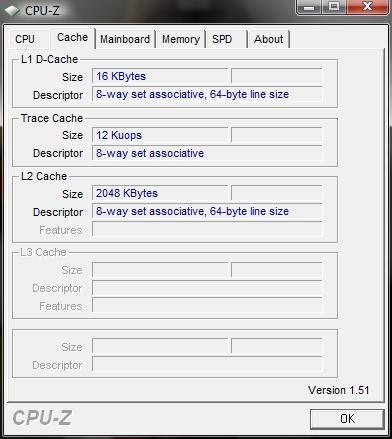Click the "L2 Cache" group label
392x439 pixels.
(x=44, y=176)
